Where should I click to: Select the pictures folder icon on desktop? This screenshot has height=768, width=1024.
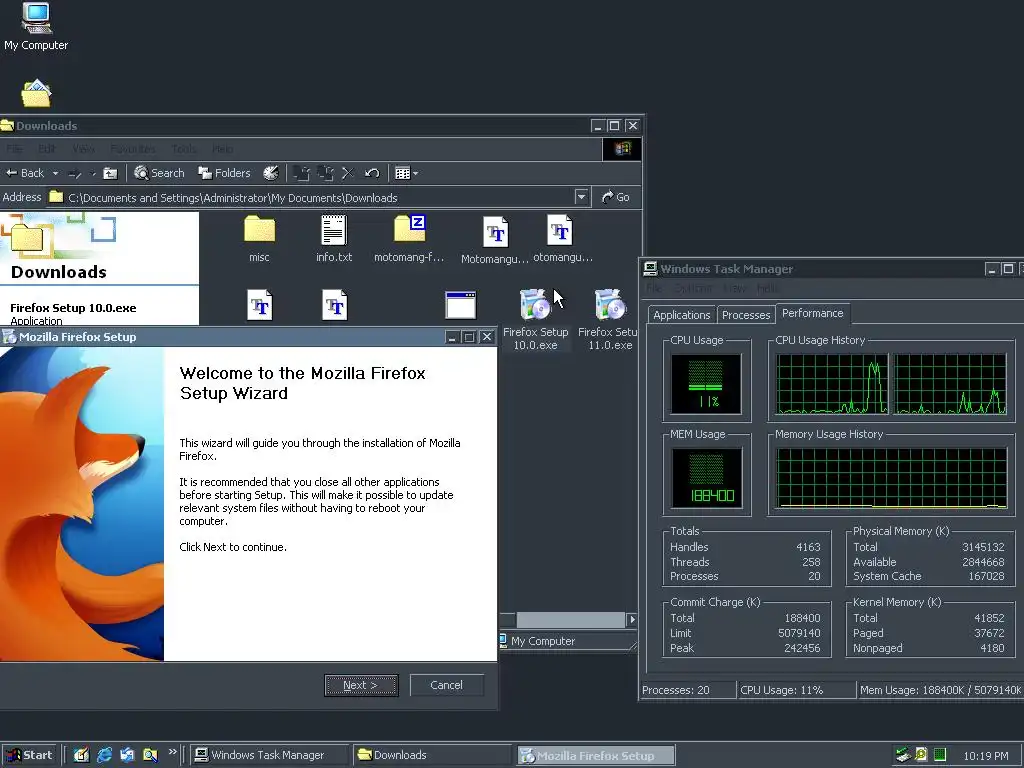click(x=36, y=93)
